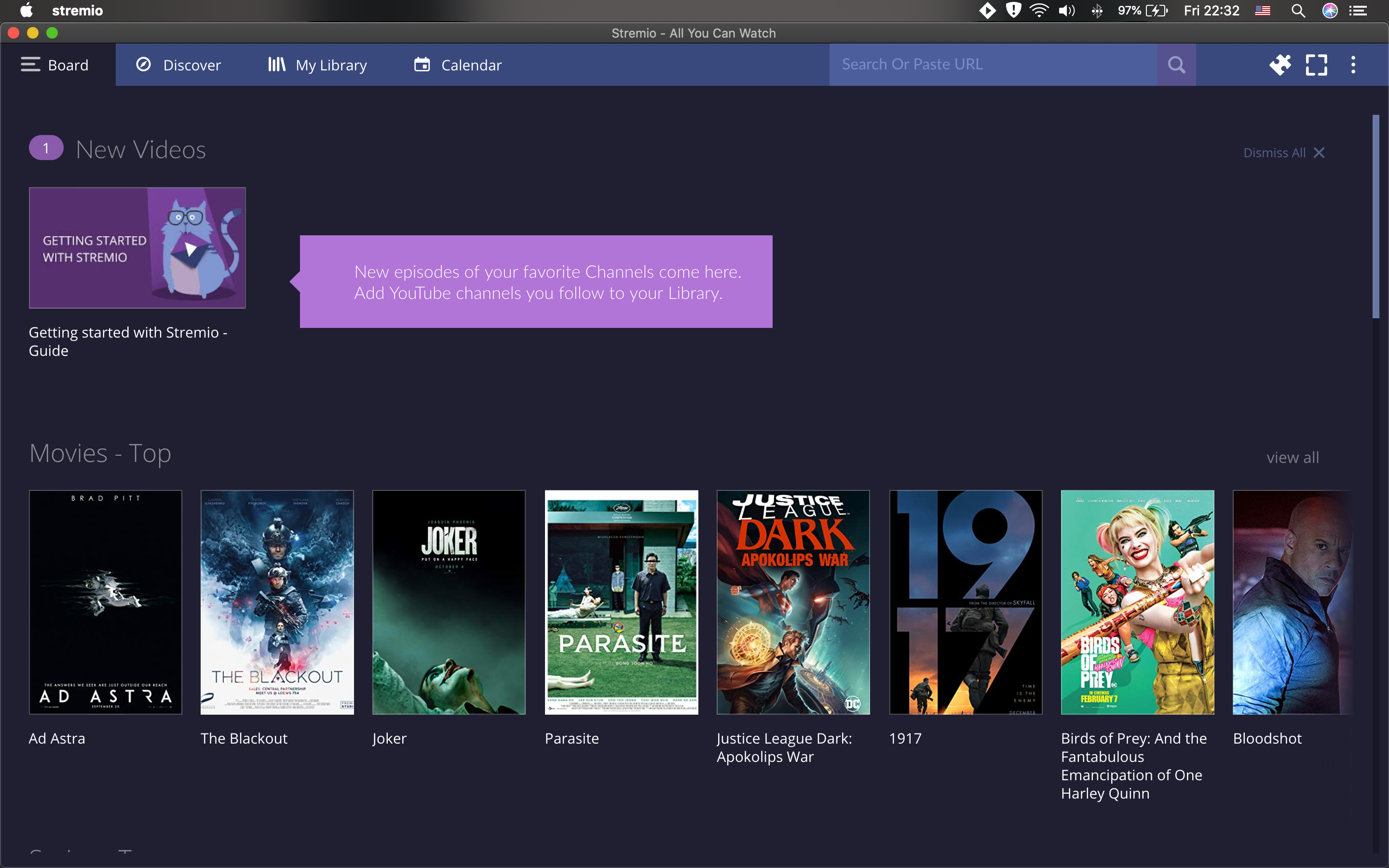Click the Joker title text
Viewport: 1389px width, 868px height.
click(390, 738)
